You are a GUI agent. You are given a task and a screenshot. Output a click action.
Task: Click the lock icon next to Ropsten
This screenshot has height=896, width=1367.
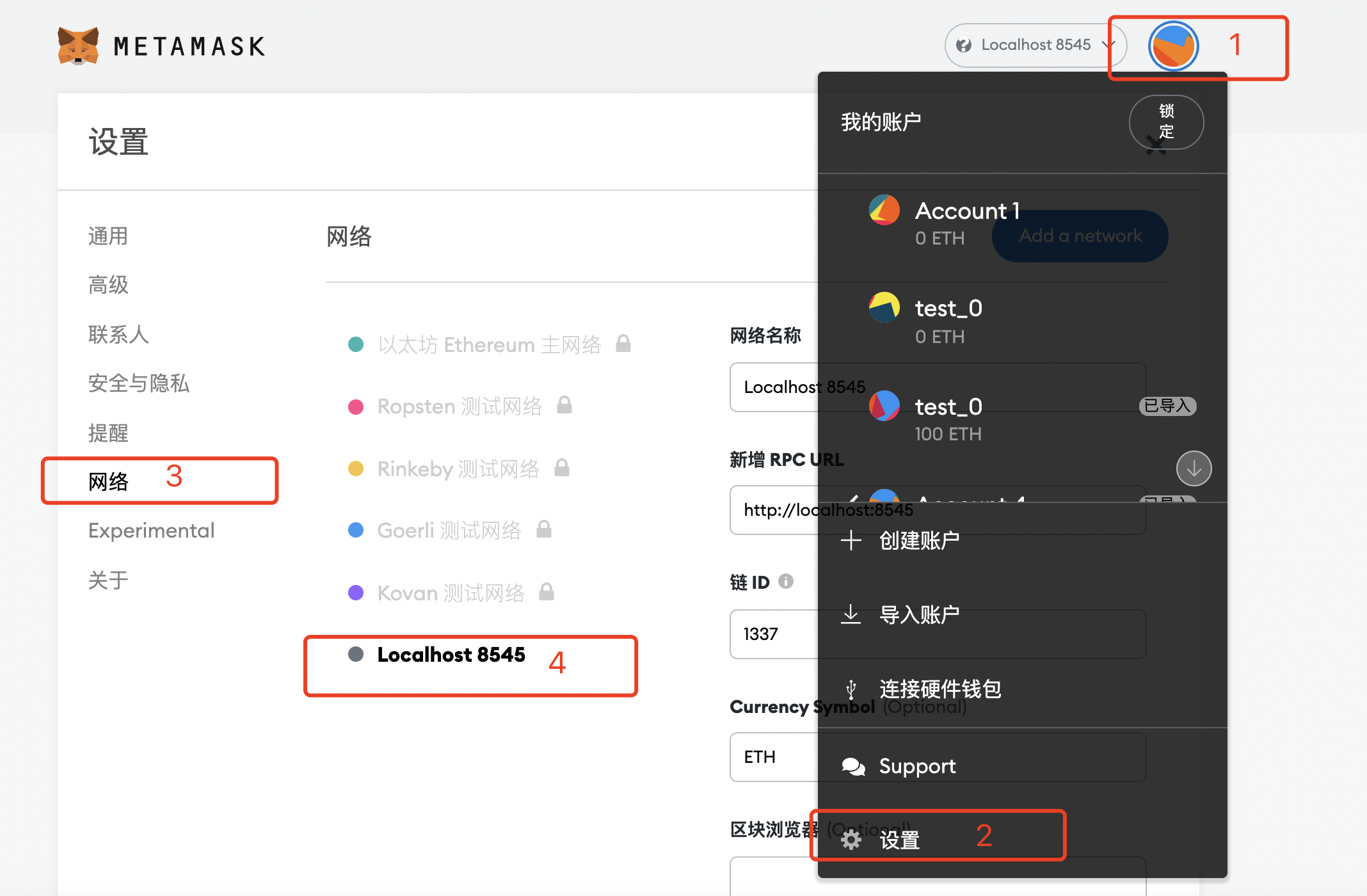[564, 404]
